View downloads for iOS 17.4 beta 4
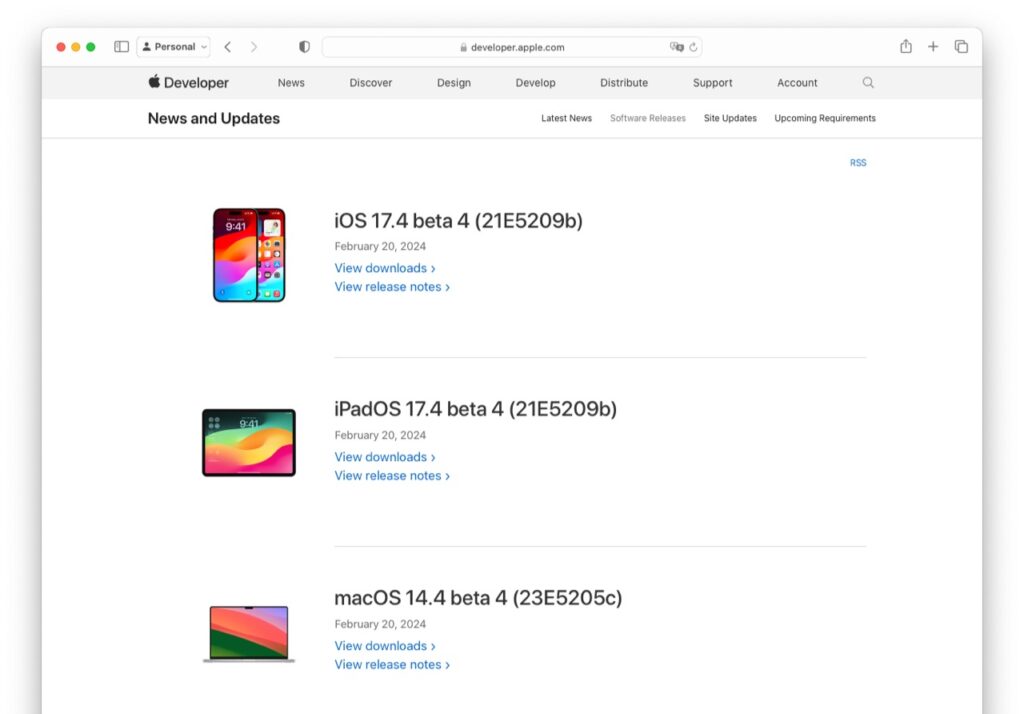The image size is (1024, 714). coord(385,268)
